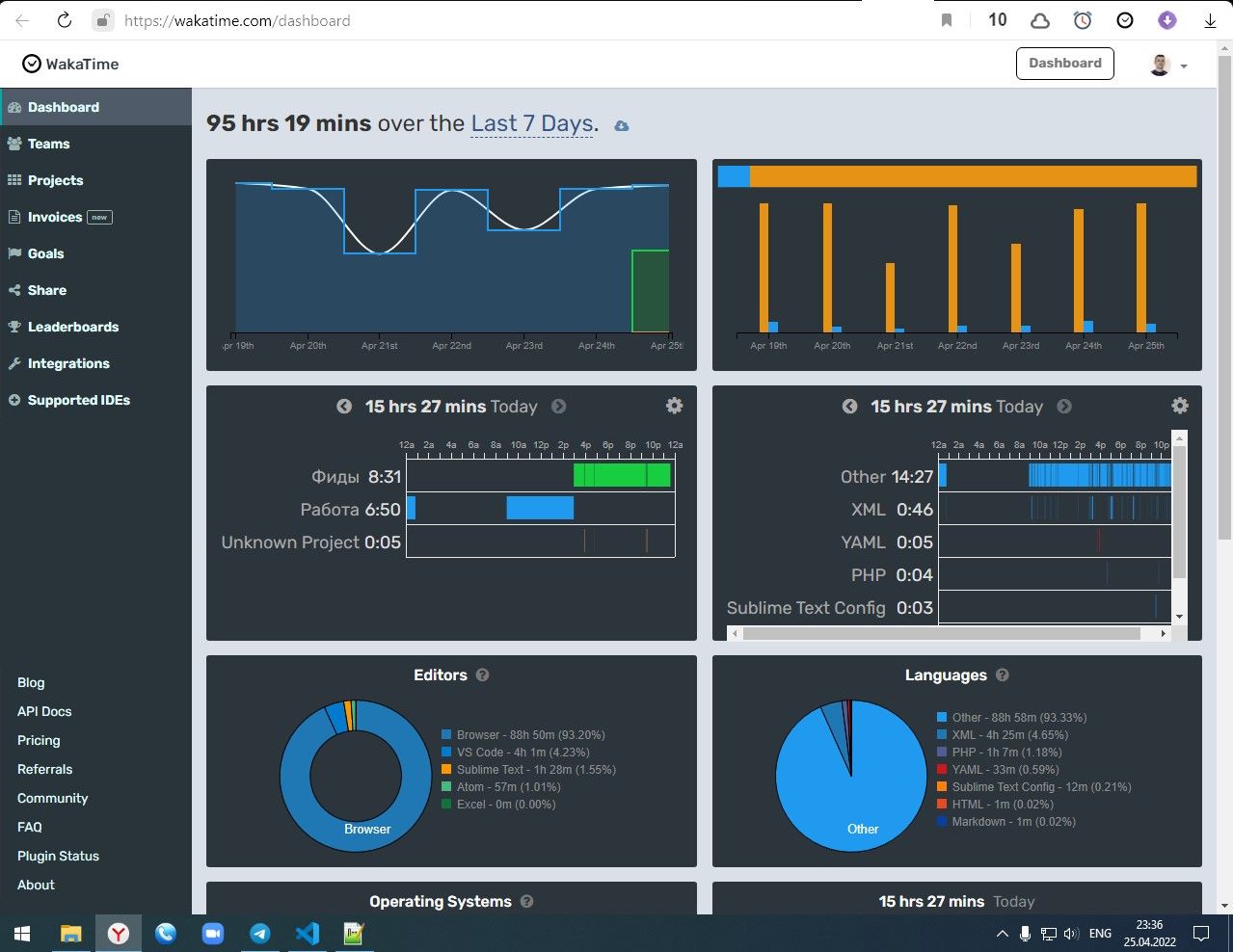Open the API Docs link
Image resolution: width=1233 pixels, height=952 pixels.
pos(44,711)
